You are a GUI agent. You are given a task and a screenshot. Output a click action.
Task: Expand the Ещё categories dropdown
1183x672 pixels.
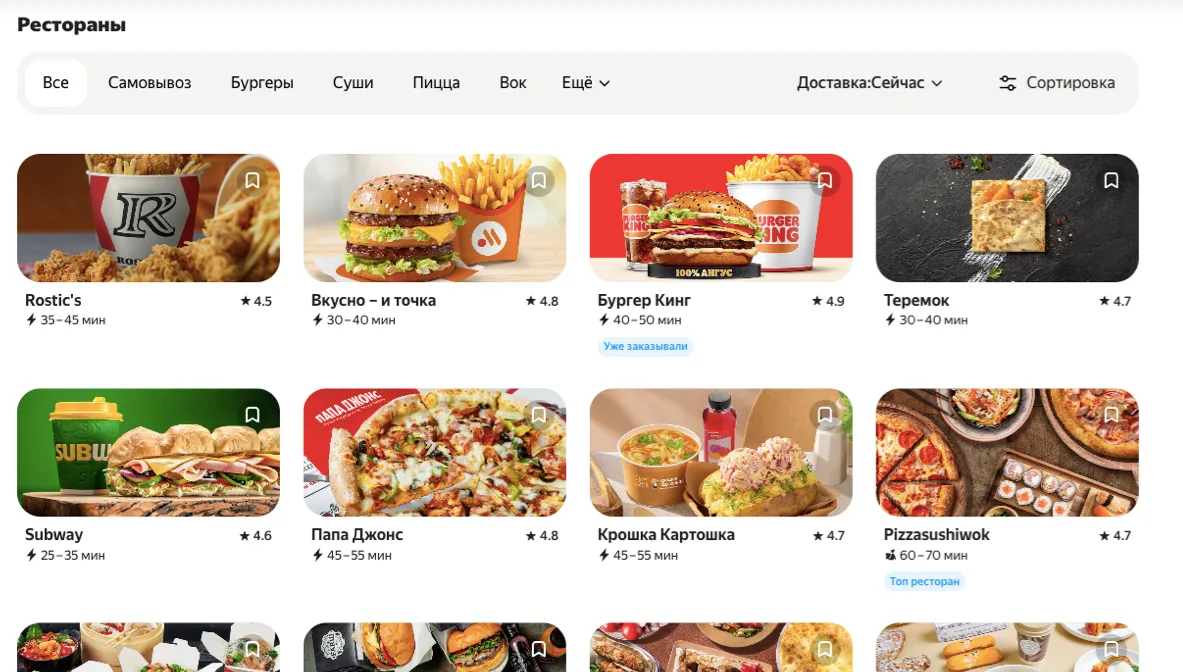click(x=585, y=83)
